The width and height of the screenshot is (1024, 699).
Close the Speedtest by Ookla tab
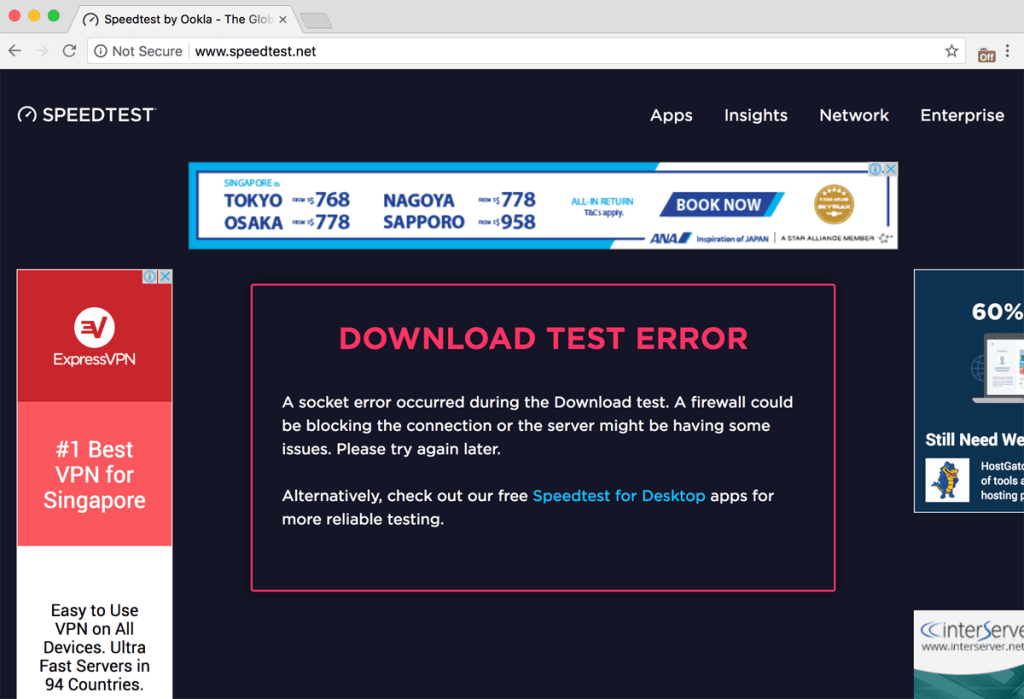click(x=283, y=20)
